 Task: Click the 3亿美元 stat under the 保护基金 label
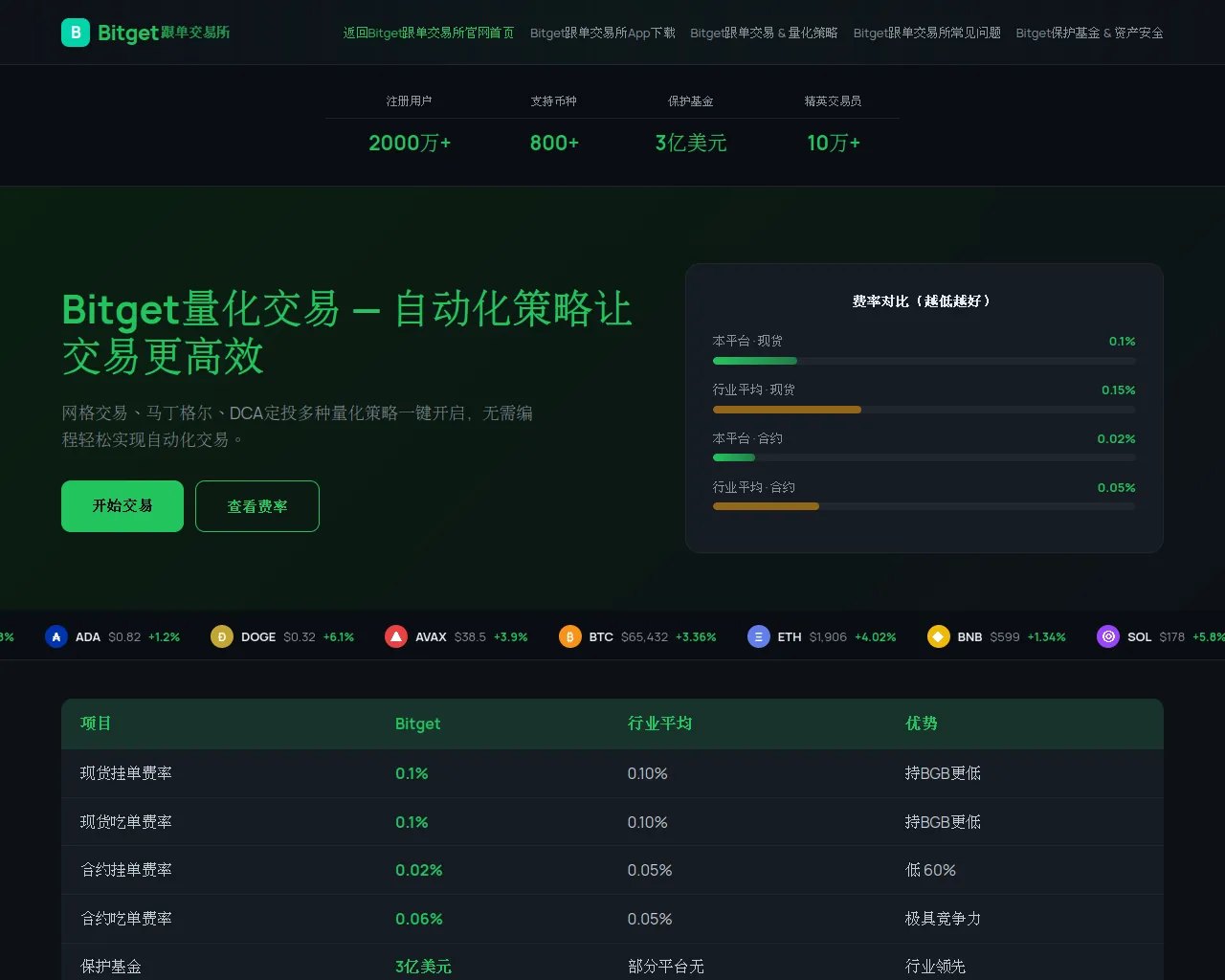[x=691, y=143]
